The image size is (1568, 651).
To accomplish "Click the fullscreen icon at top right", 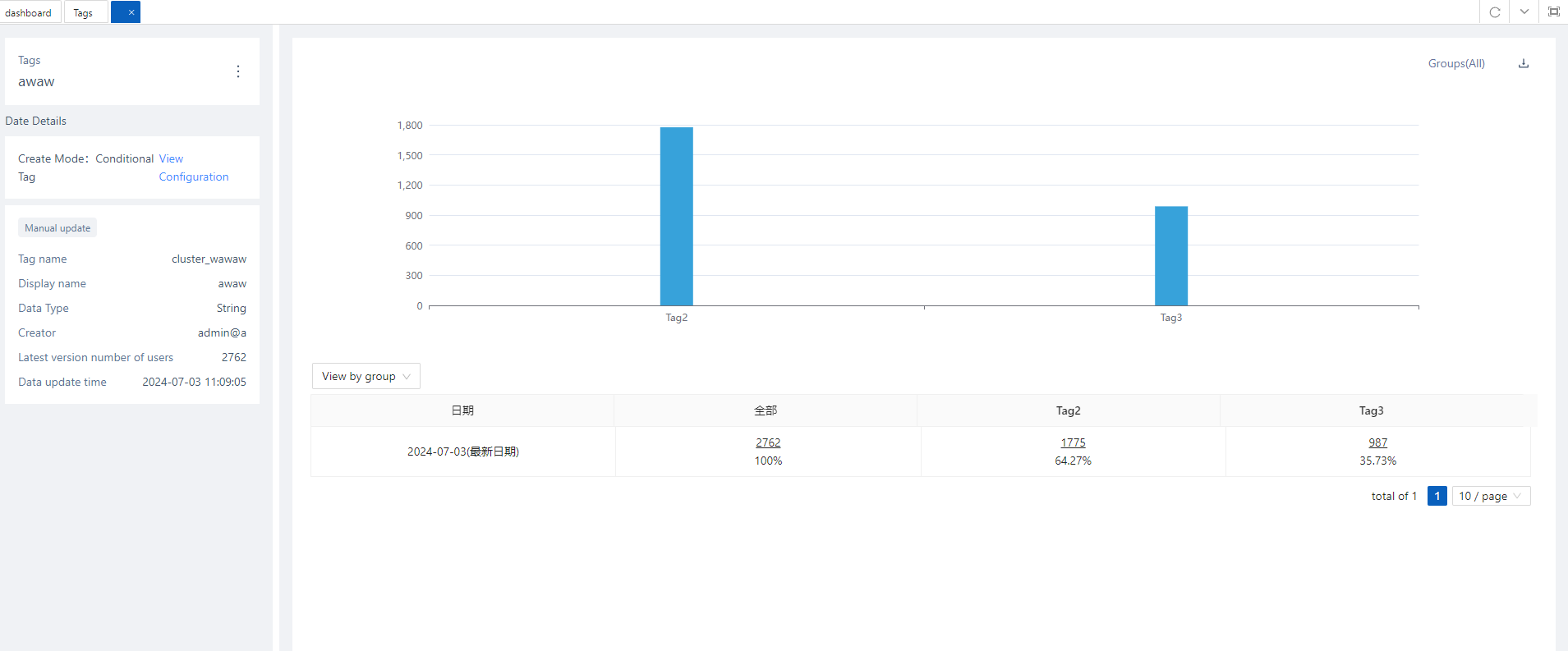I will (1554, 12).
